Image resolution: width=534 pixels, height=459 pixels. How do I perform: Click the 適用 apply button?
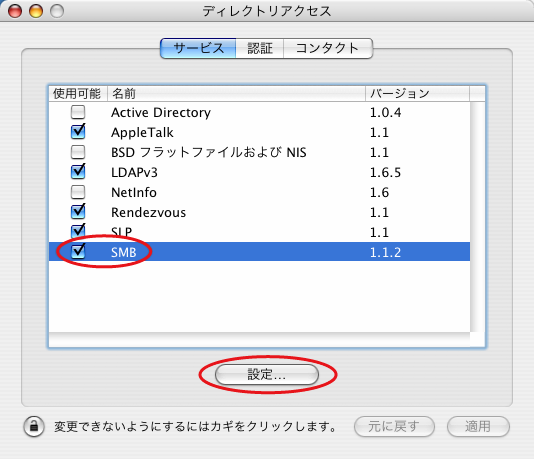coord(478,426)
